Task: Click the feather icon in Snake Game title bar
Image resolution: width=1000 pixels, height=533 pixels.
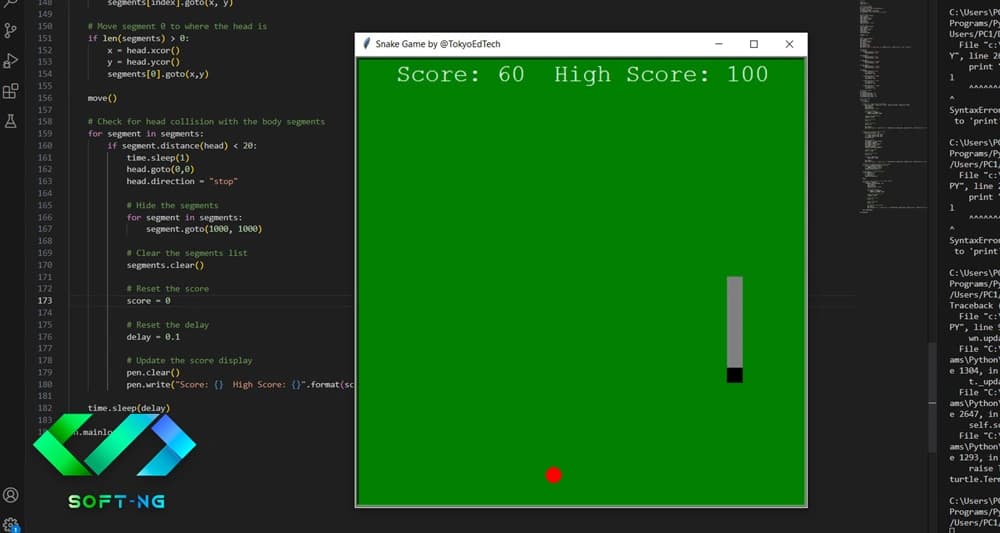Action: click(x=367, y=44)
